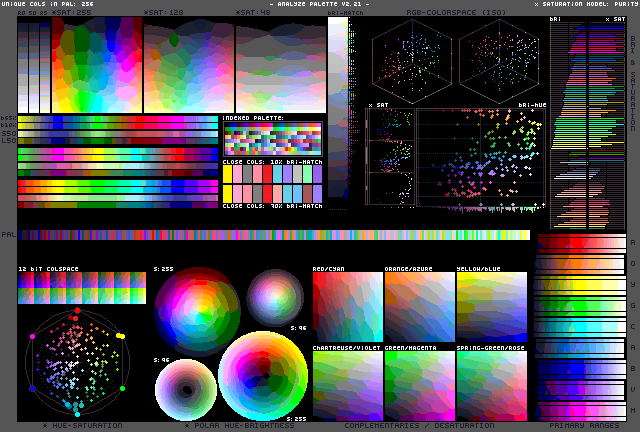Select the left RGB-colorspace isometric cube
The height and width of the screenshot is (432, 640).
(x=412, y=61)
